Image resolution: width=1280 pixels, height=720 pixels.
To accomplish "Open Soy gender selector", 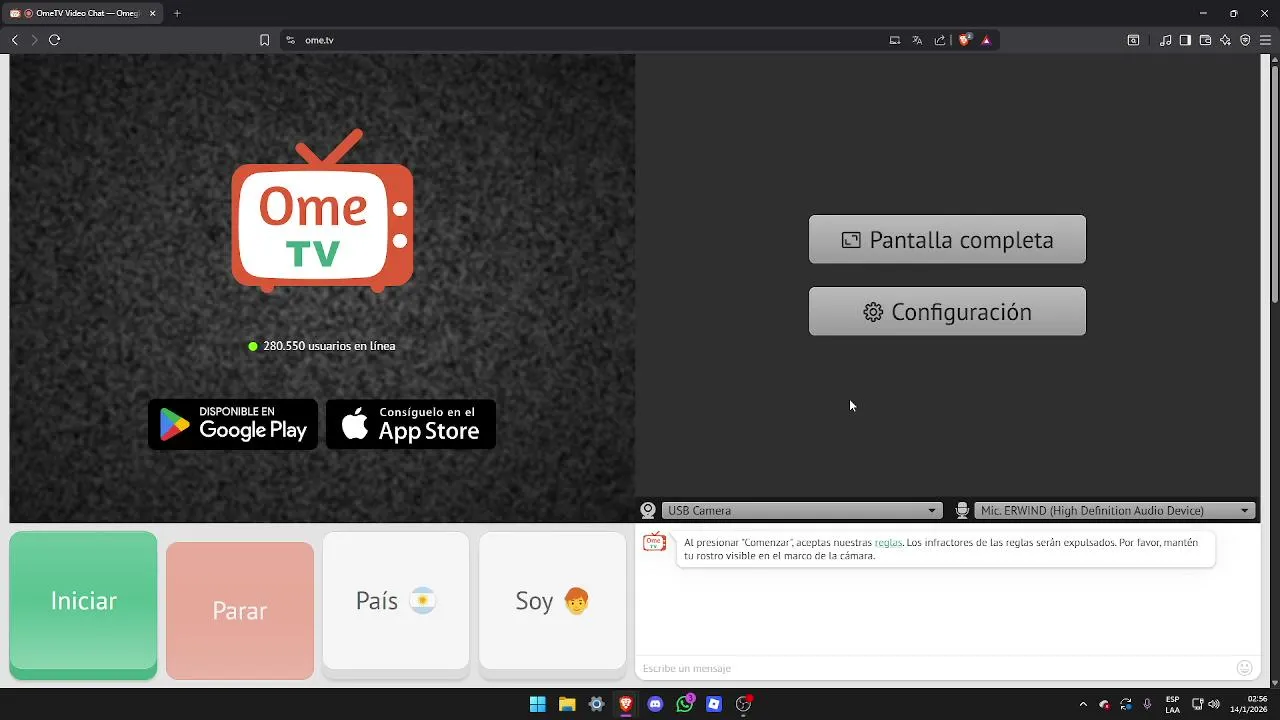I will coord(552,601).
